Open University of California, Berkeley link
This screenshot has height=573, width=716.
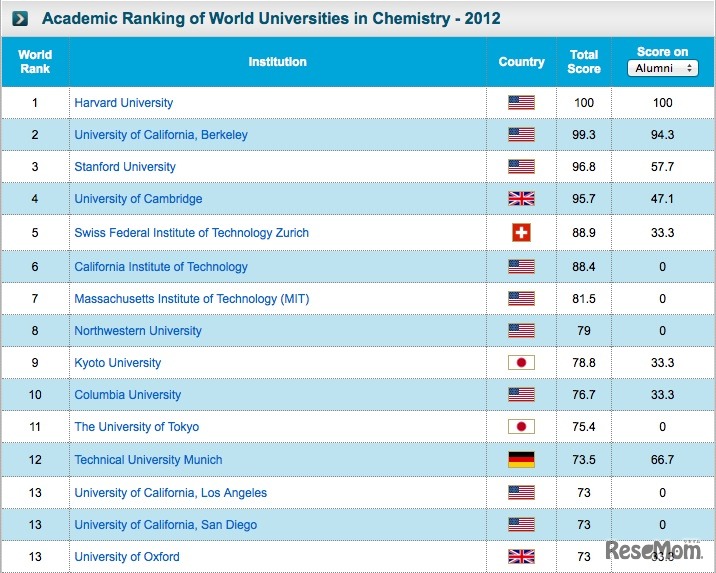161,135
